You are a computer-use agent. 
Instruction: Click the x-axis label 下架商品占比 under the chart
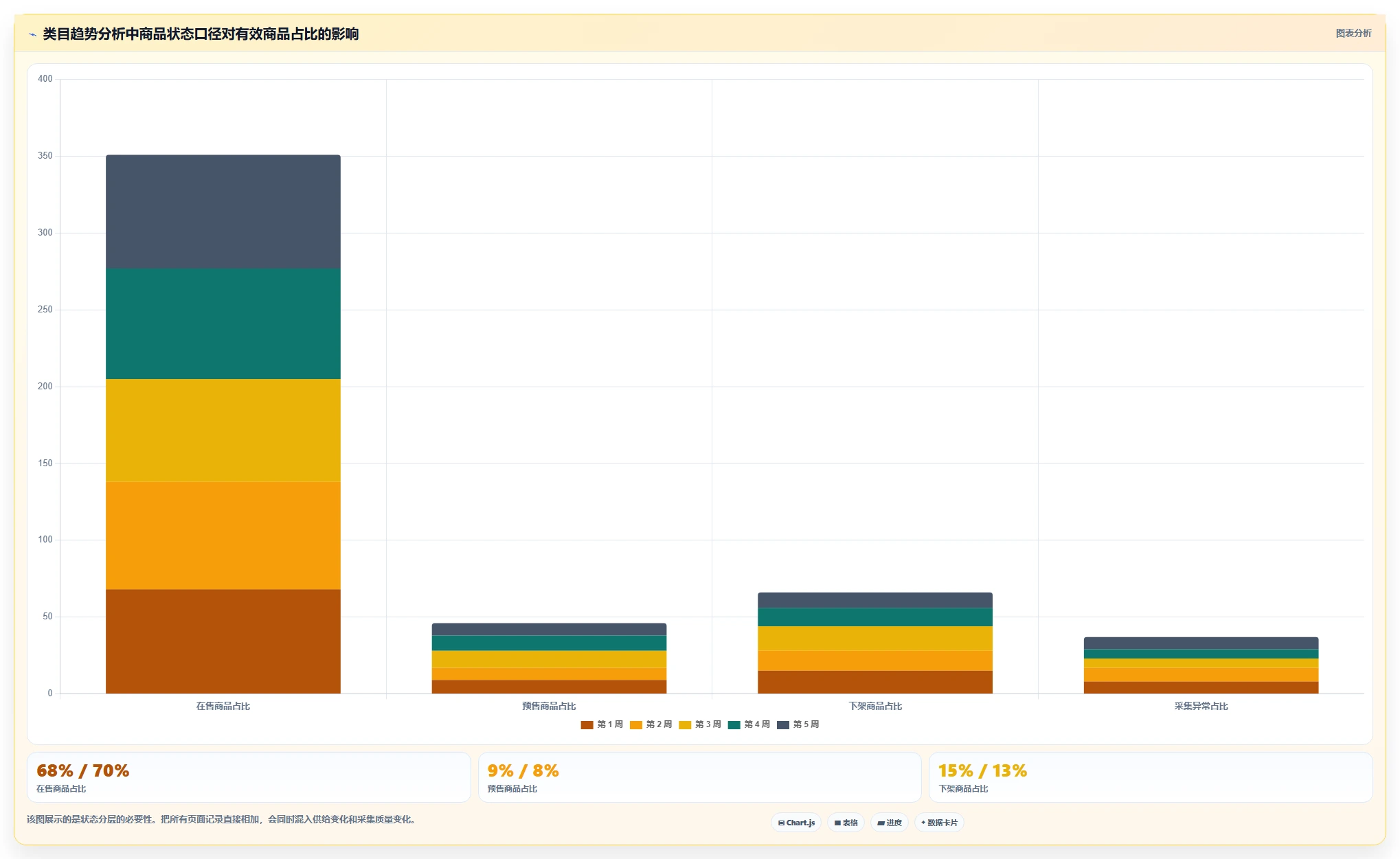click(875, 706)
